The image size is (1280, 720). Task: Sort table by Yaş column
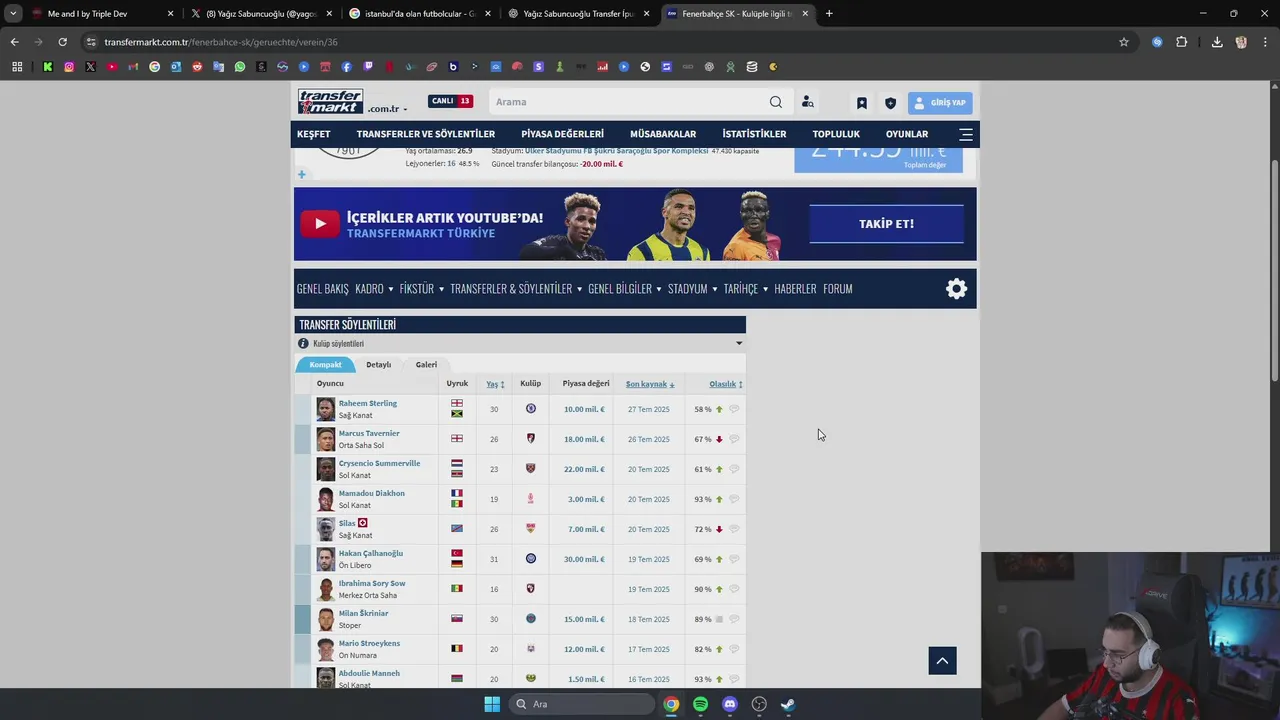(x=495, y=384)
